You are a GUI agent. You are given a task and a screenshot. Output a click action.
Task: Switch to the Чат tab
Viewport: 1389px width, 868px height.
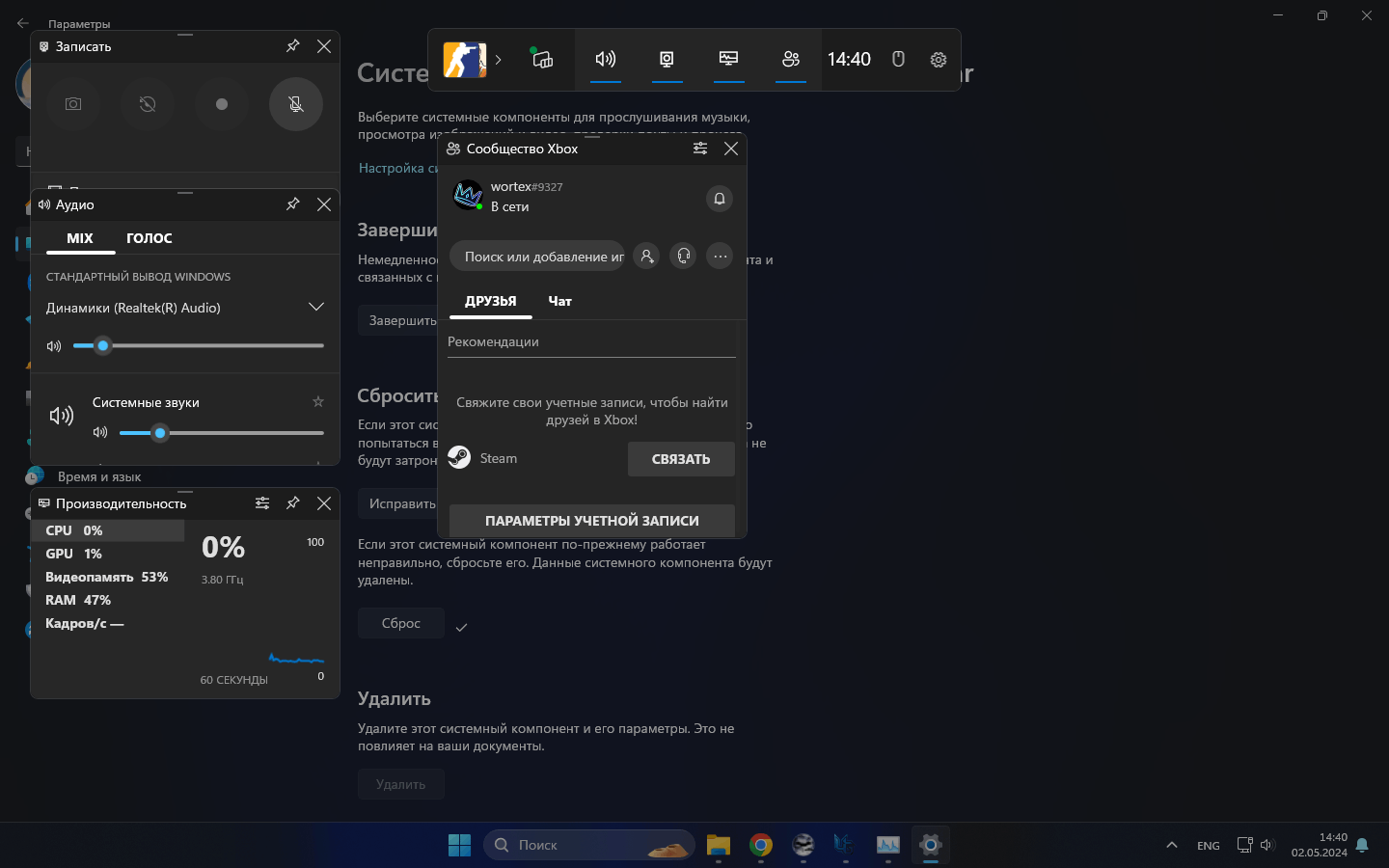coord(560,302)
